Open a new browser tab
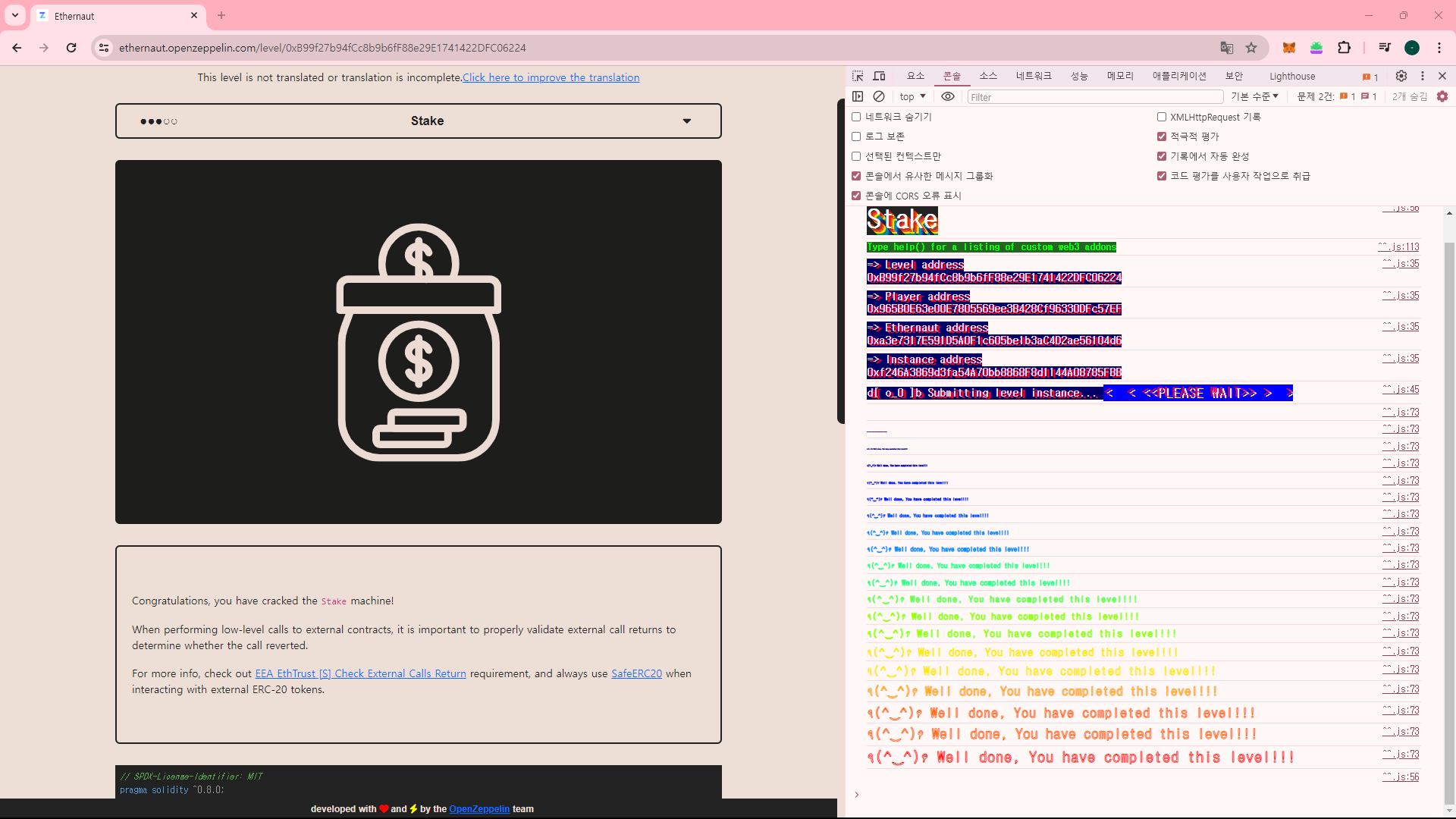This screenshot has height=819, width=1456. 221,15
